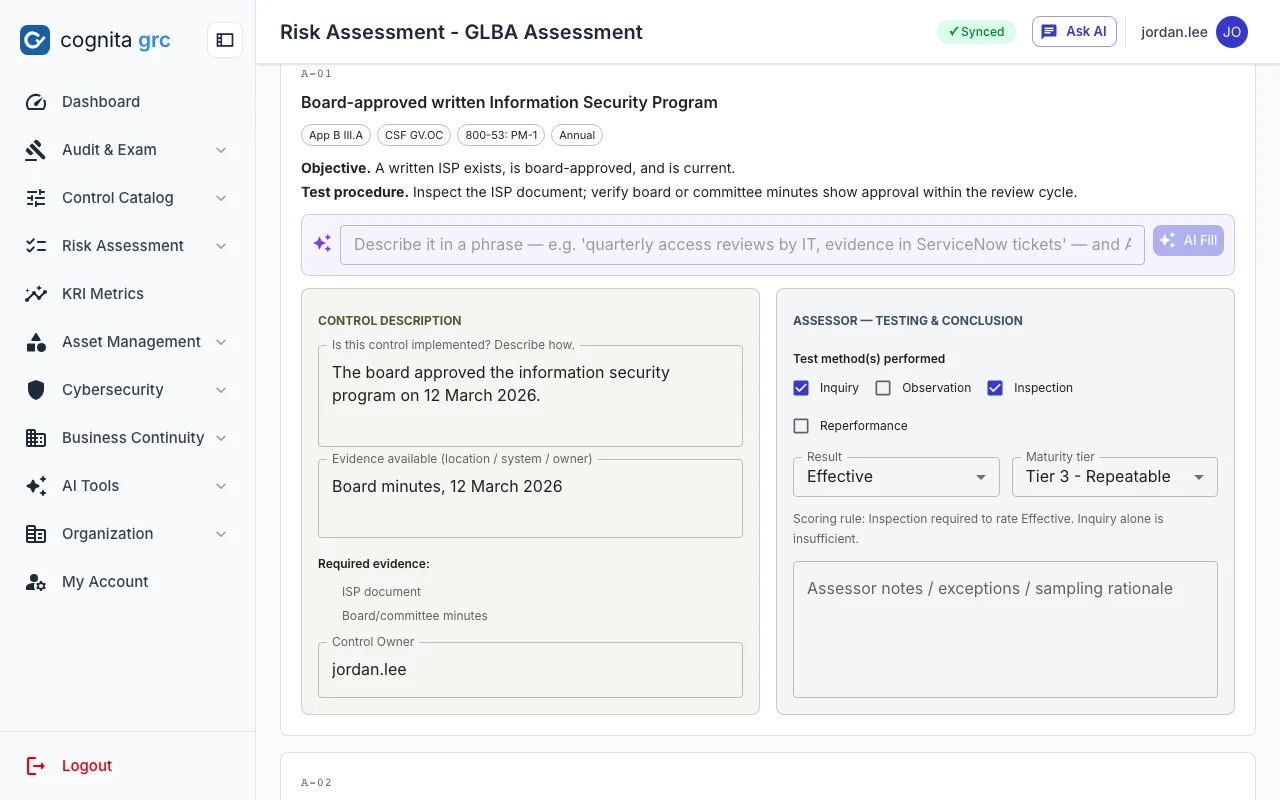
Task: Open the Result dropdown showing Effective
Action: click(896, 477)
